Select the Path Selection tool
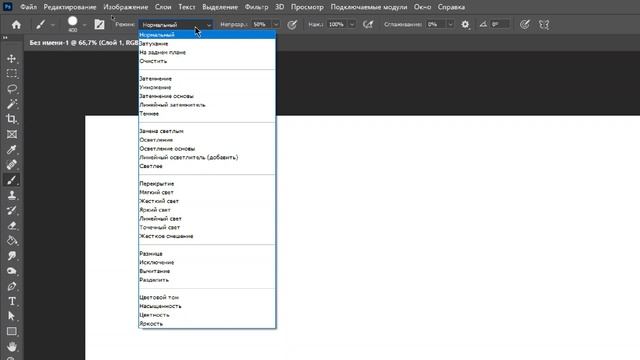The width and height of the screenshot is (640, 360). [x=11, y=316]
